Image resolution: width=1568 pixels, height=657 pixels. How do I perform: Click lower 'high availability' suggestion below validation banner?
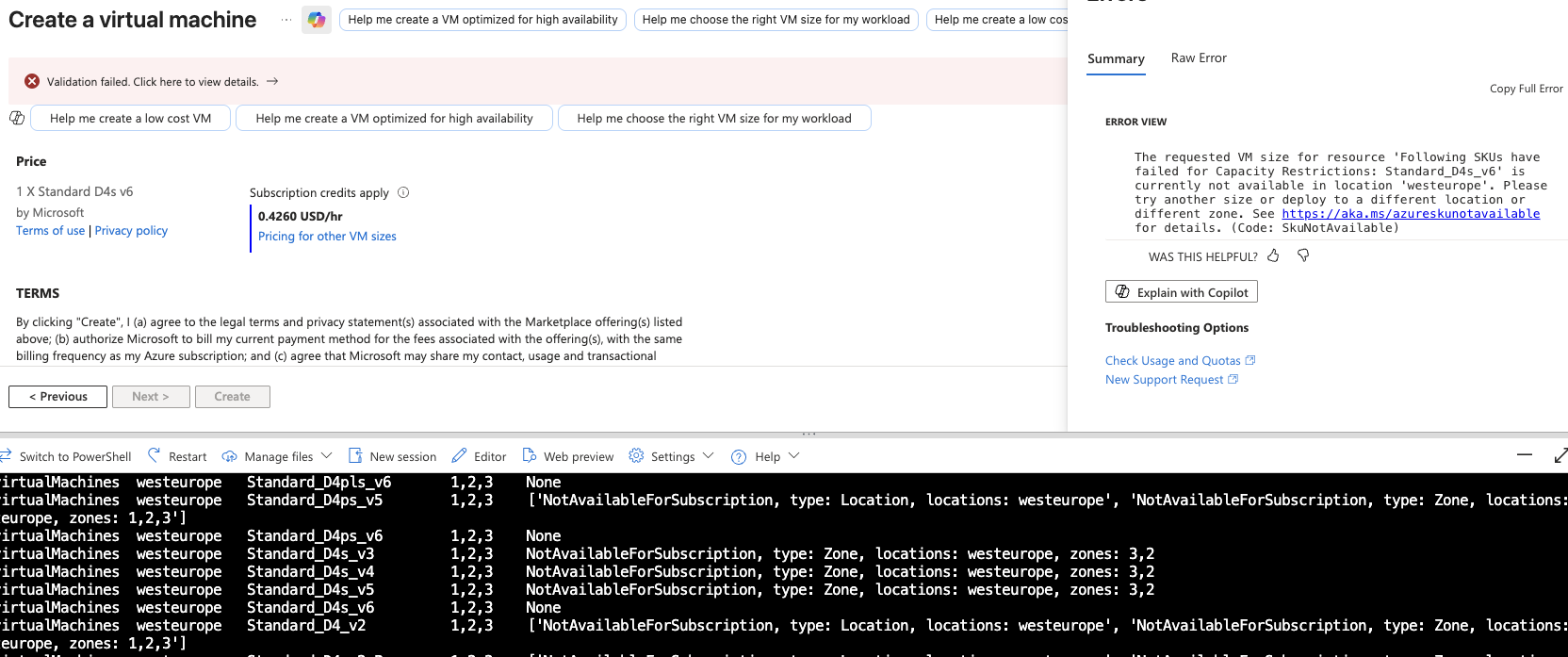(394, 118)
